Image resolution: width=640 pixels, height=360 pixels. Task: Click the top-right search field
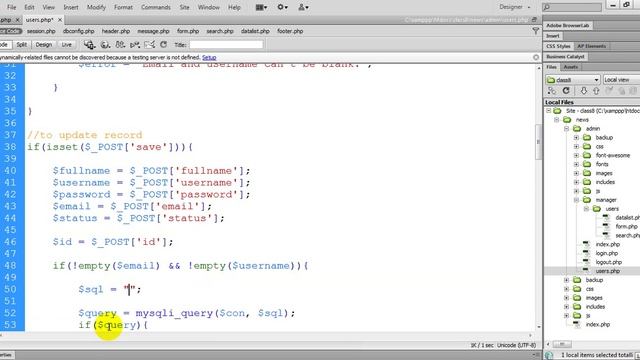click(x=572, y=7)
